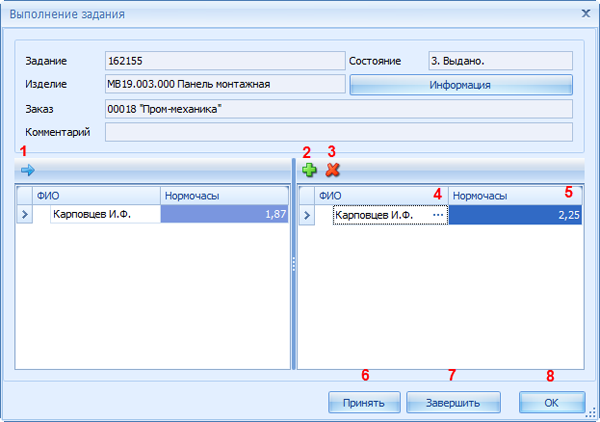This screenshot has height=422, width=600.
Task: Click the ФИО column header in right table
Action: 381,196
